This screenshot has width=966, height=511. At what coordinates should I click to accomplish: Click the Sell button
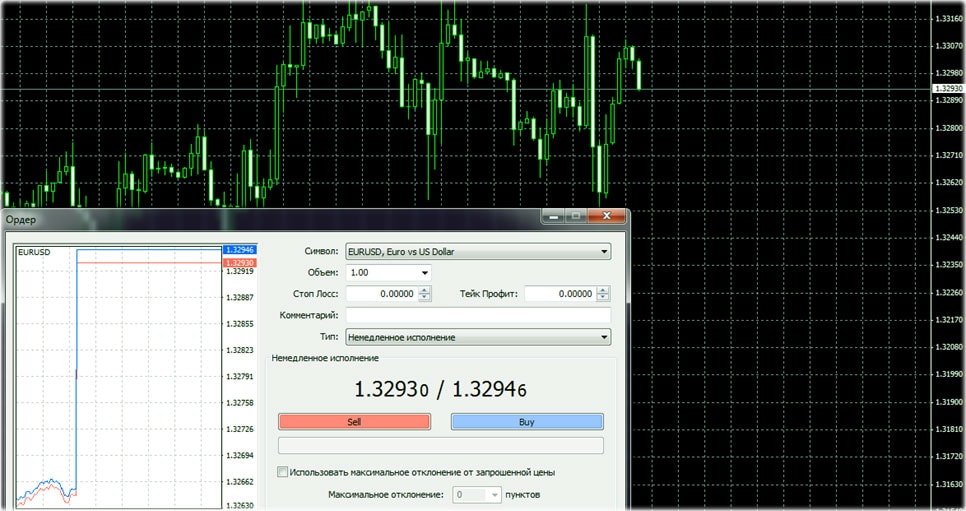click(x=354, y=422)
